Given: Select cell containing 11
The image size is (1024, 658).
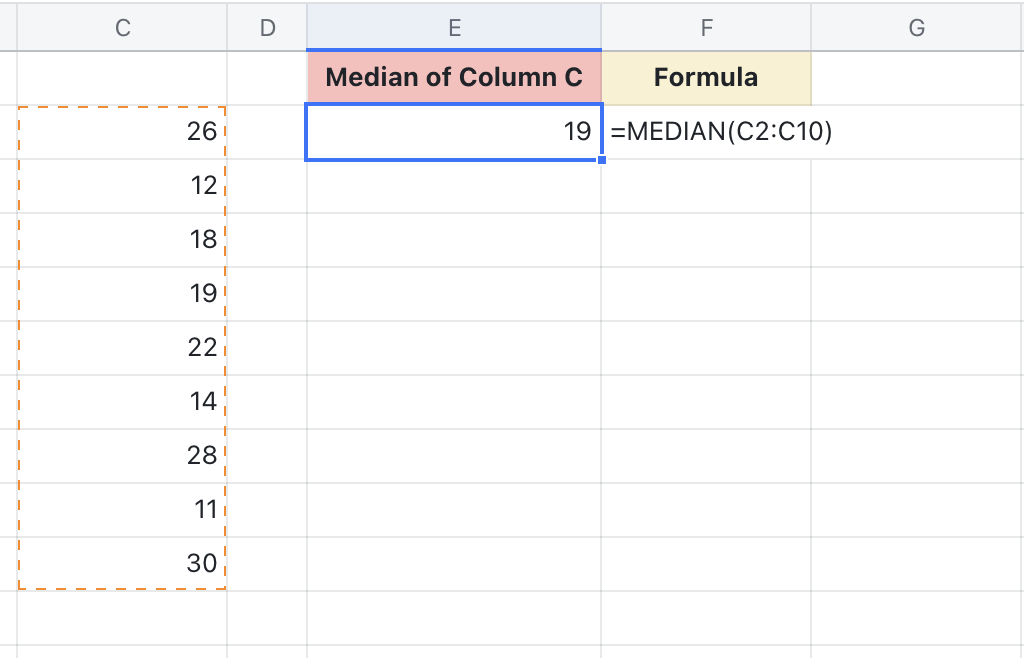Looking at the screenshot, I should (x=122, y=509).
